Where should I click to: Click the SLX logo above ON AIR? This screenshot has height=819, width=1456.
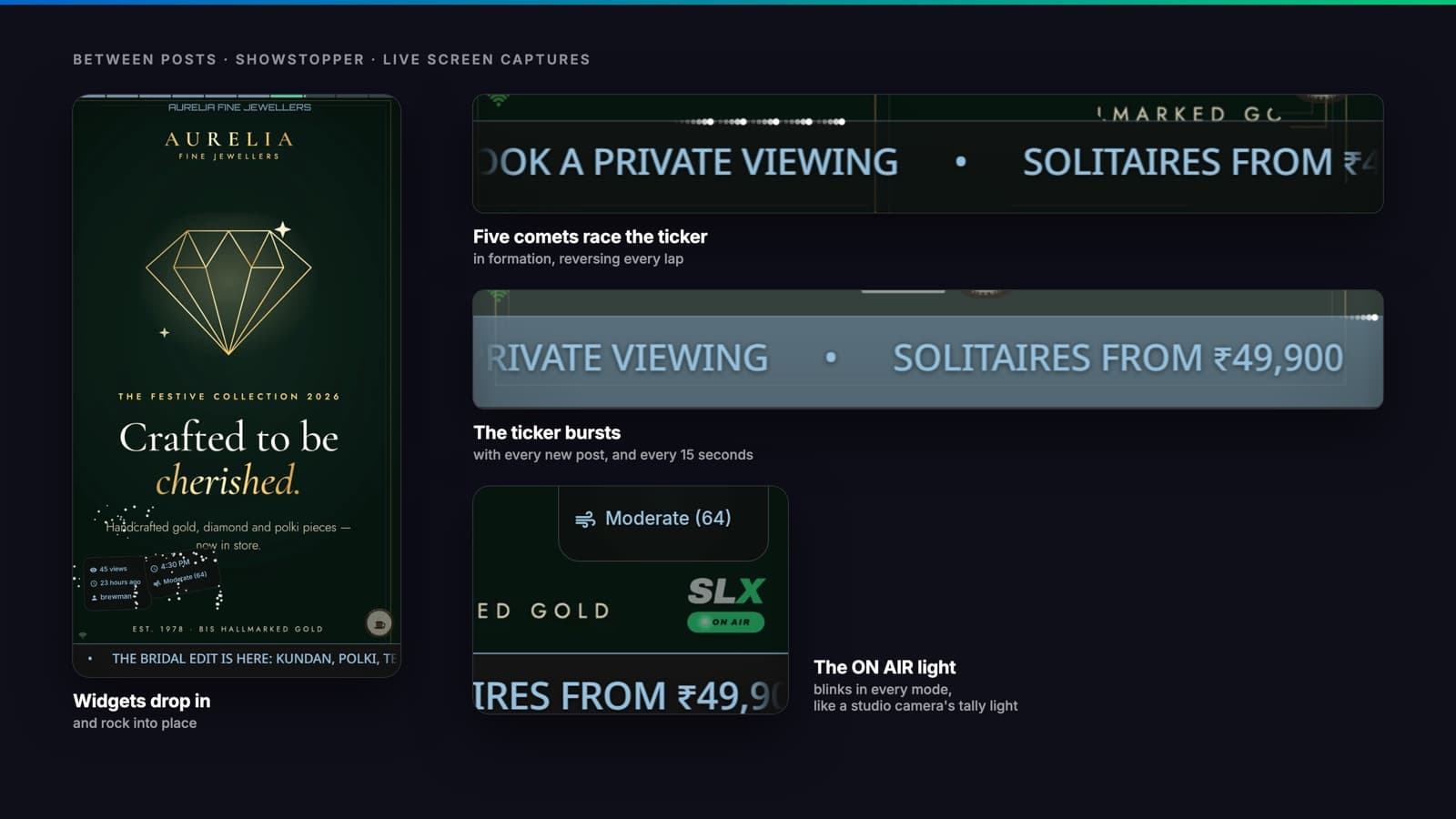coord(726,591)
